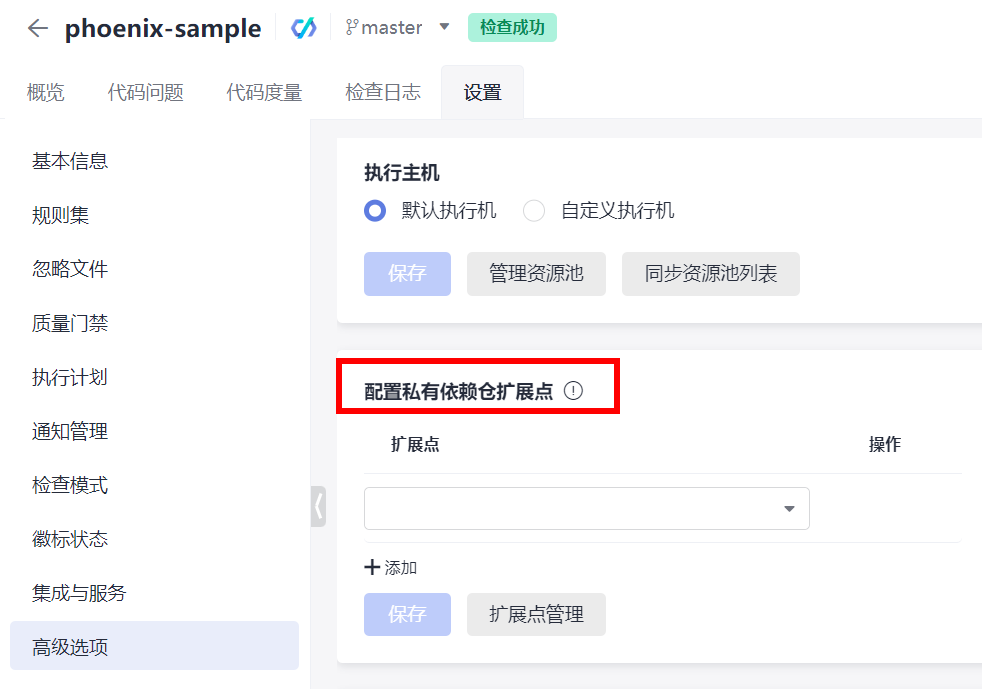982x690 pixels.
Task: Save the 执行主机 settings
Action: [407, 274]
